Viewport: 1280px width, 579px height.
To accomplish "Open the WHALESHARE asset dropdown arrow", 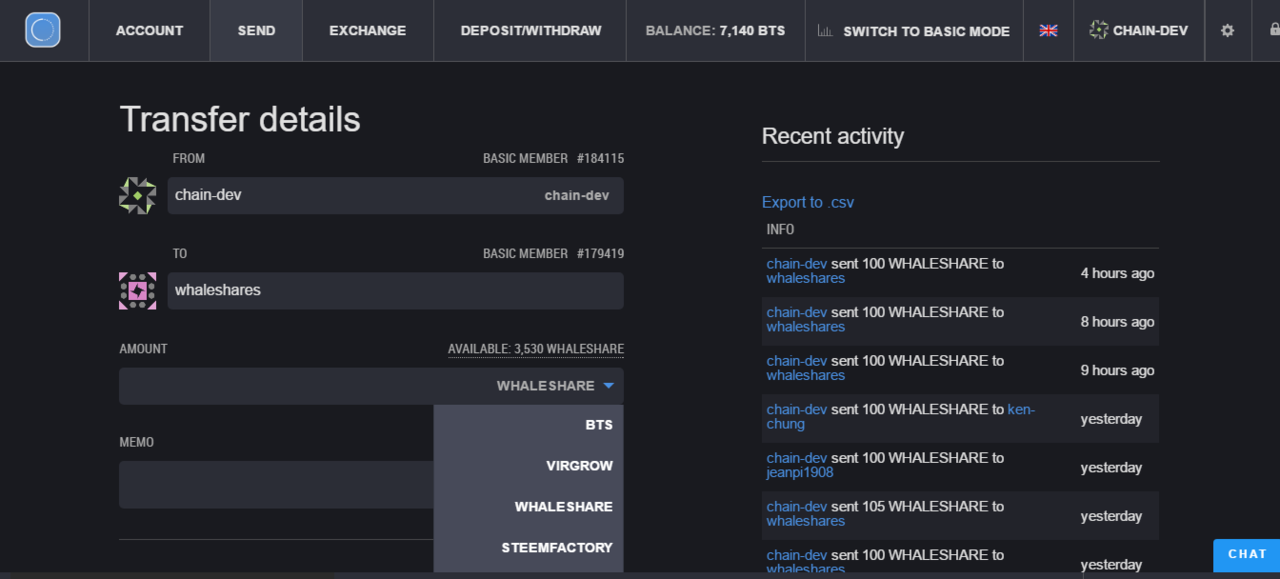I will 608,386.
